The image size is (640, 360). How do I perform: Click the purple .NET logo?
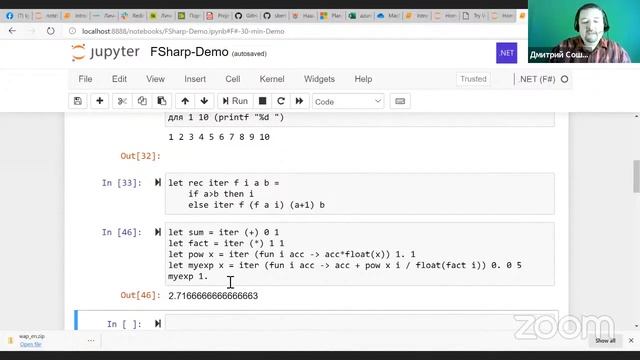(507, 53)
